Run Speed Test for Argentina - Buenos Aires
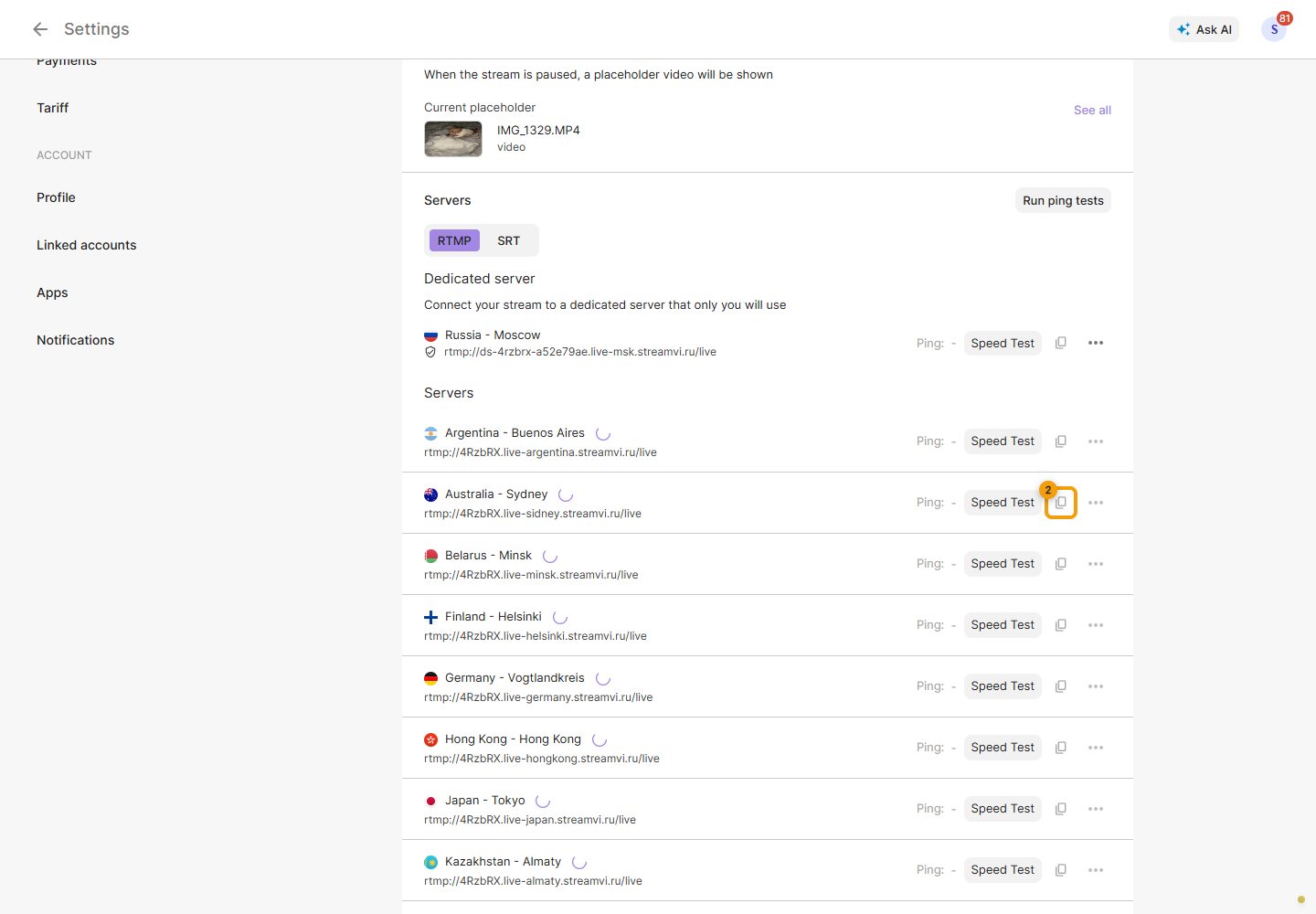This screenshot has height=914, width=1316. click(x=1003, y=441)
